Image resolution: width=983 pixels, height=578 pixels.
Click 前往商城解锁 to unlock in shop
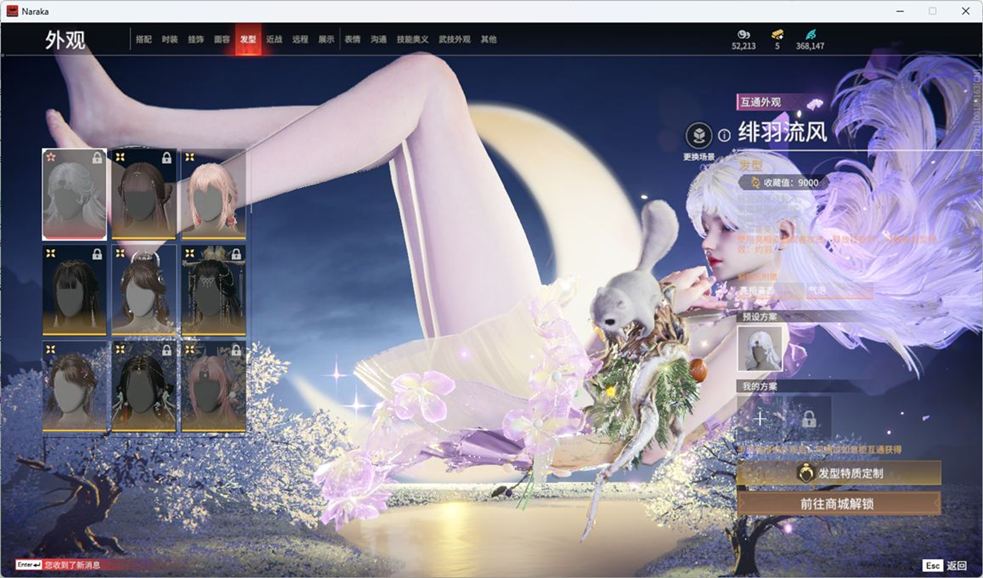pos(839,503)
